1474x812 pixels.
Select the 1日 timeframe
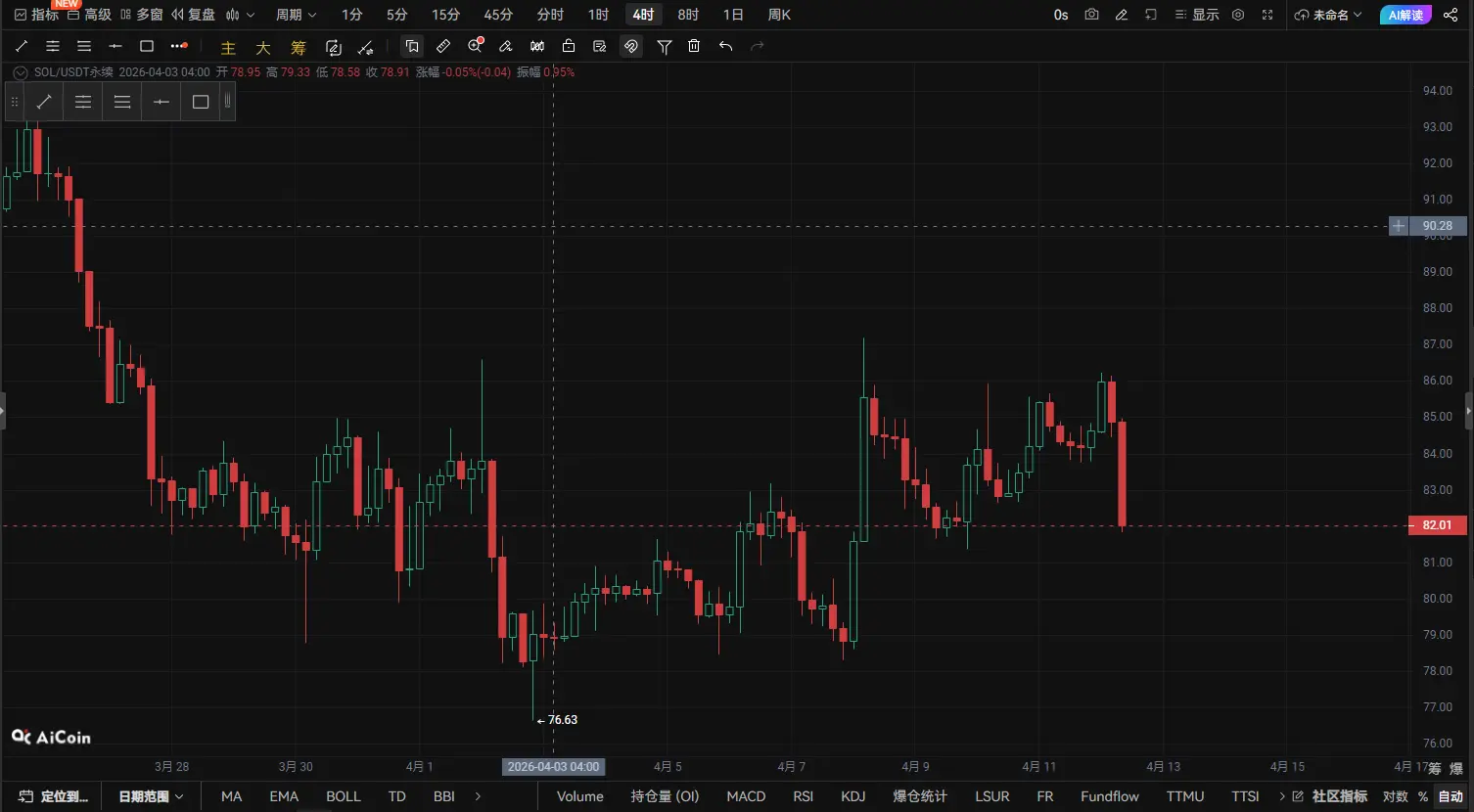point(733,15)
